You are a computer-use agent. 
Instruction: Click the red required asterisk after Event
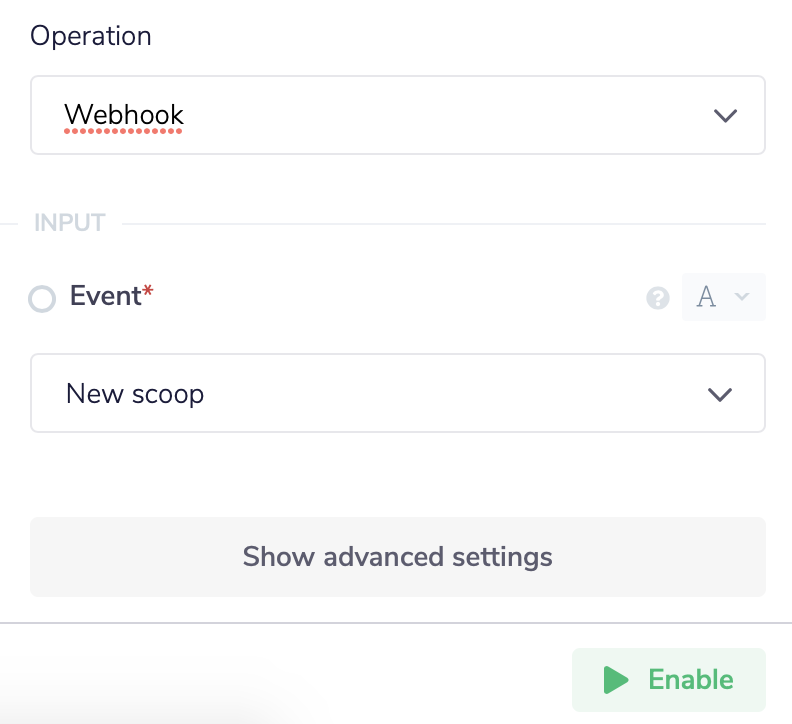(148, 292)
